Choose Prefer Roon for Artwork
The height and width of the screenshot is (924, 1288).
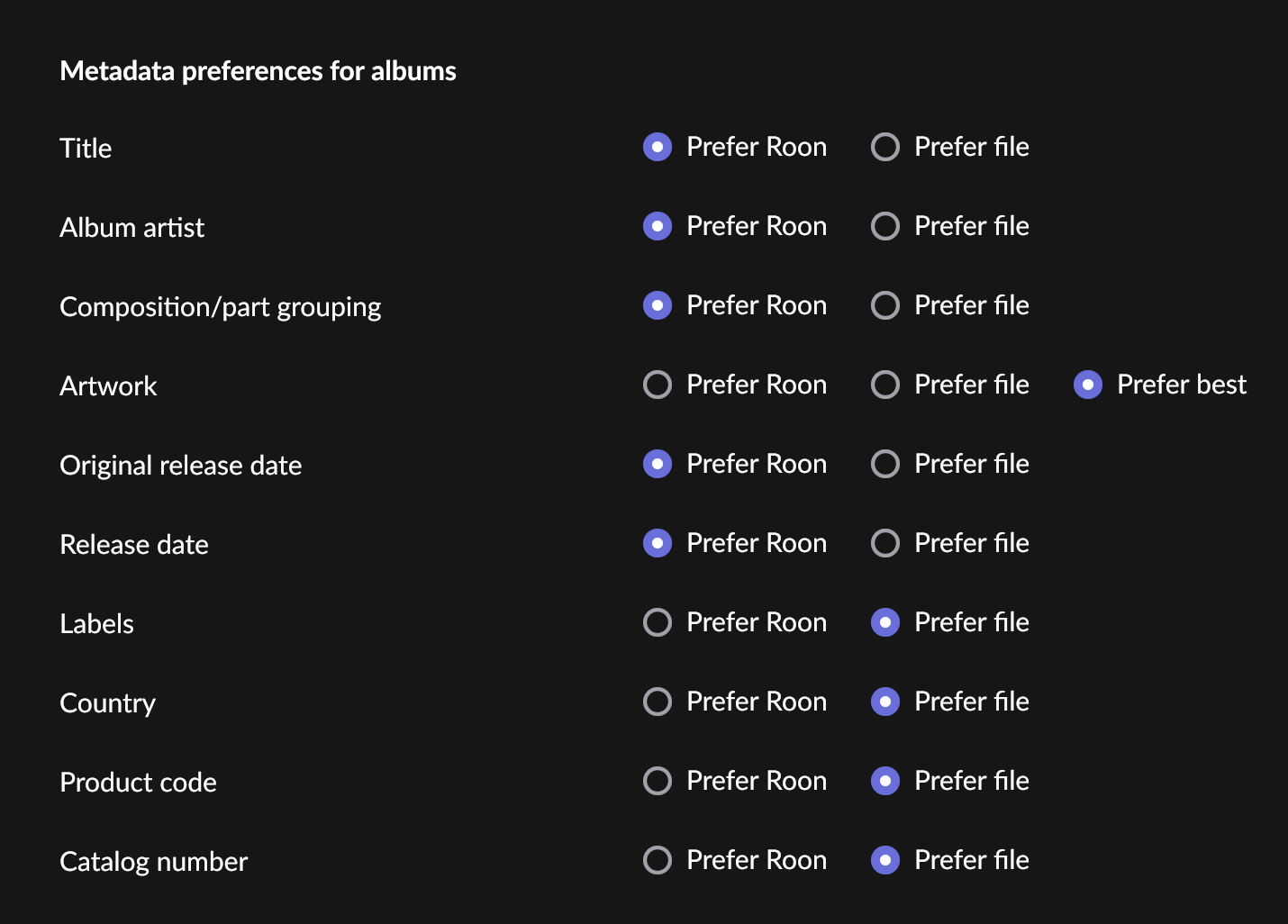tap(658, 385)
